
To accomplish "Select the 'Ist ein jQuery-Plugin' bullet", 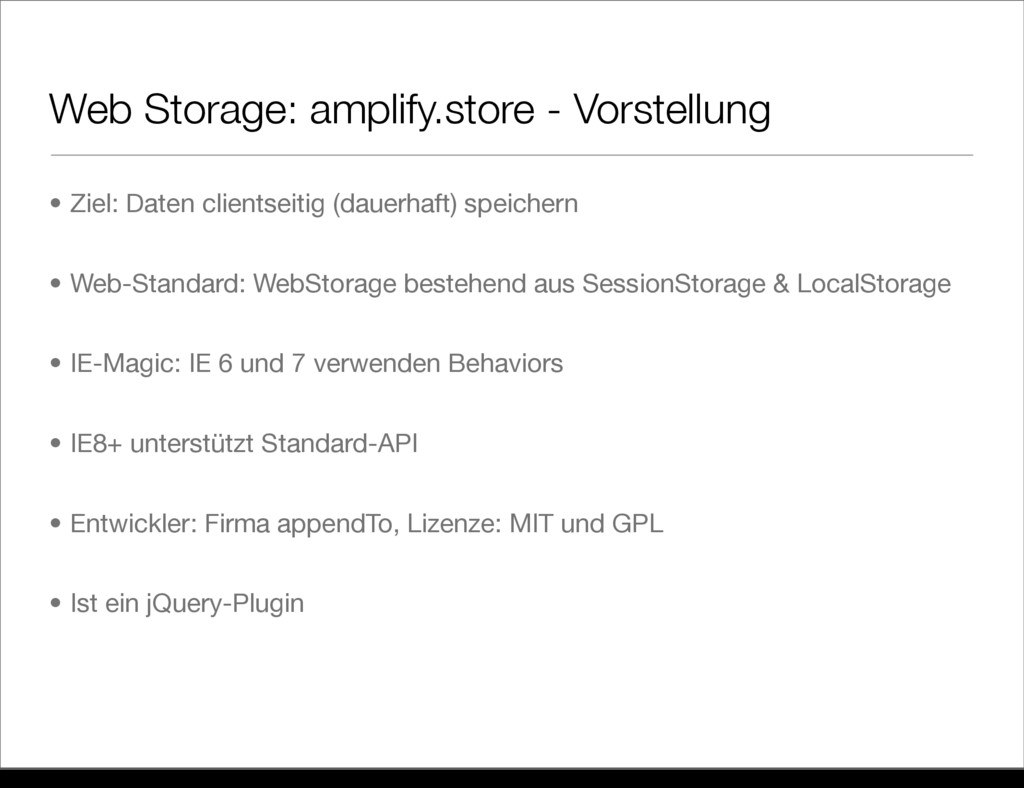I will (187, 604).
